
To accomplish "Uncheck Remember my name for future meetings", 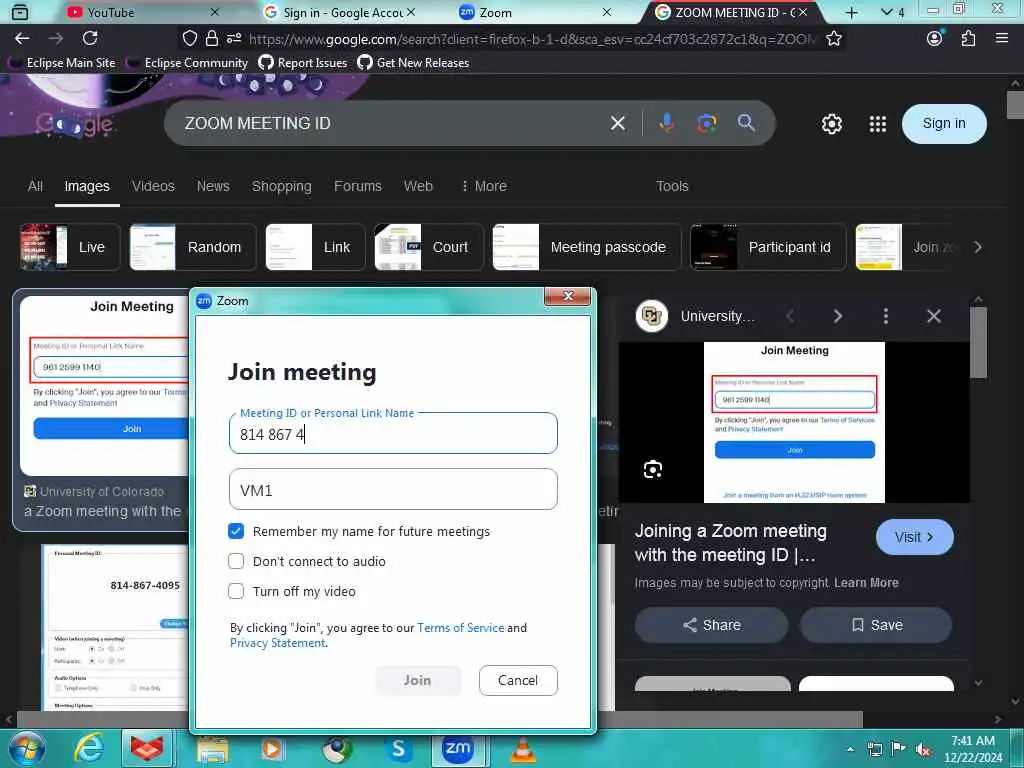I will tap(236, 531).
